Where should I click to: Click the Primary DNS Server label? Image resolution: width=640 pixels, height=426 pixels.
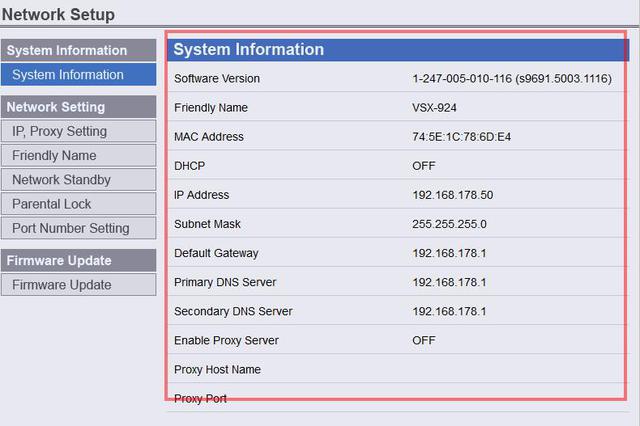click(x=225, y=282)
